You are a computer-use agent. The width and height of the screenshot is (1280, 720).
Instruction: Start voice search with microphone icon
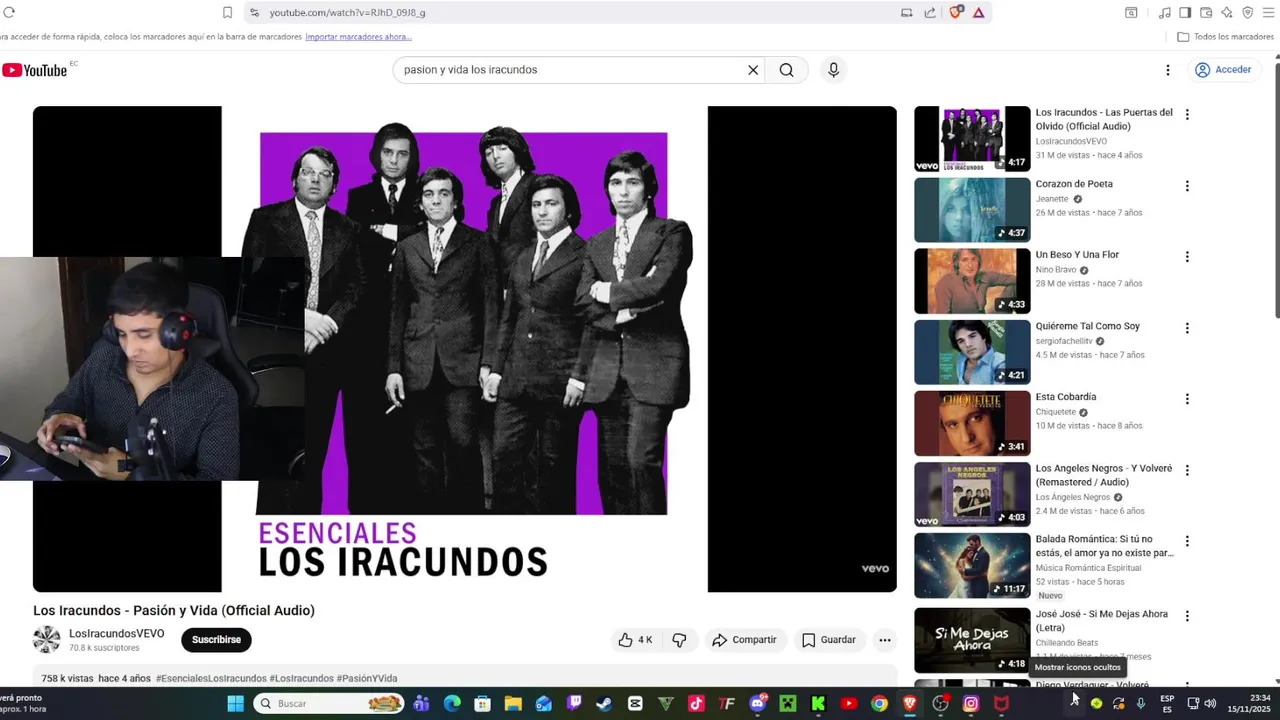click(833, 70)
